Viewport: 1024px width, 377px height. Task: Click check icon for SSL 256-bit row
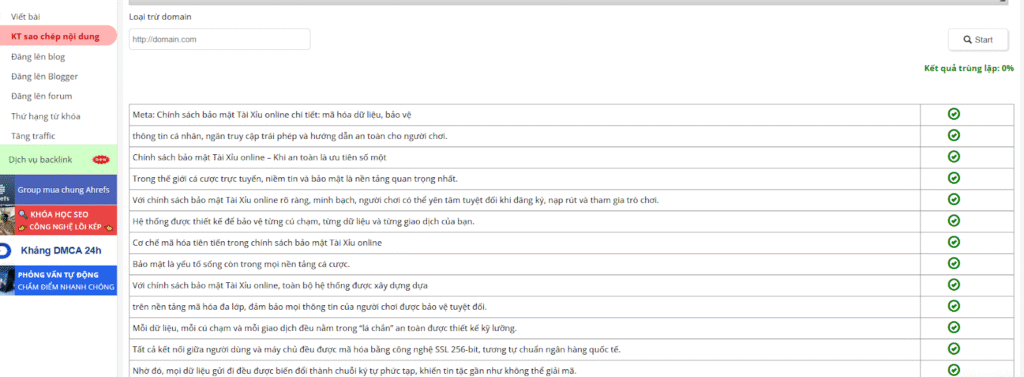point(953,348)
